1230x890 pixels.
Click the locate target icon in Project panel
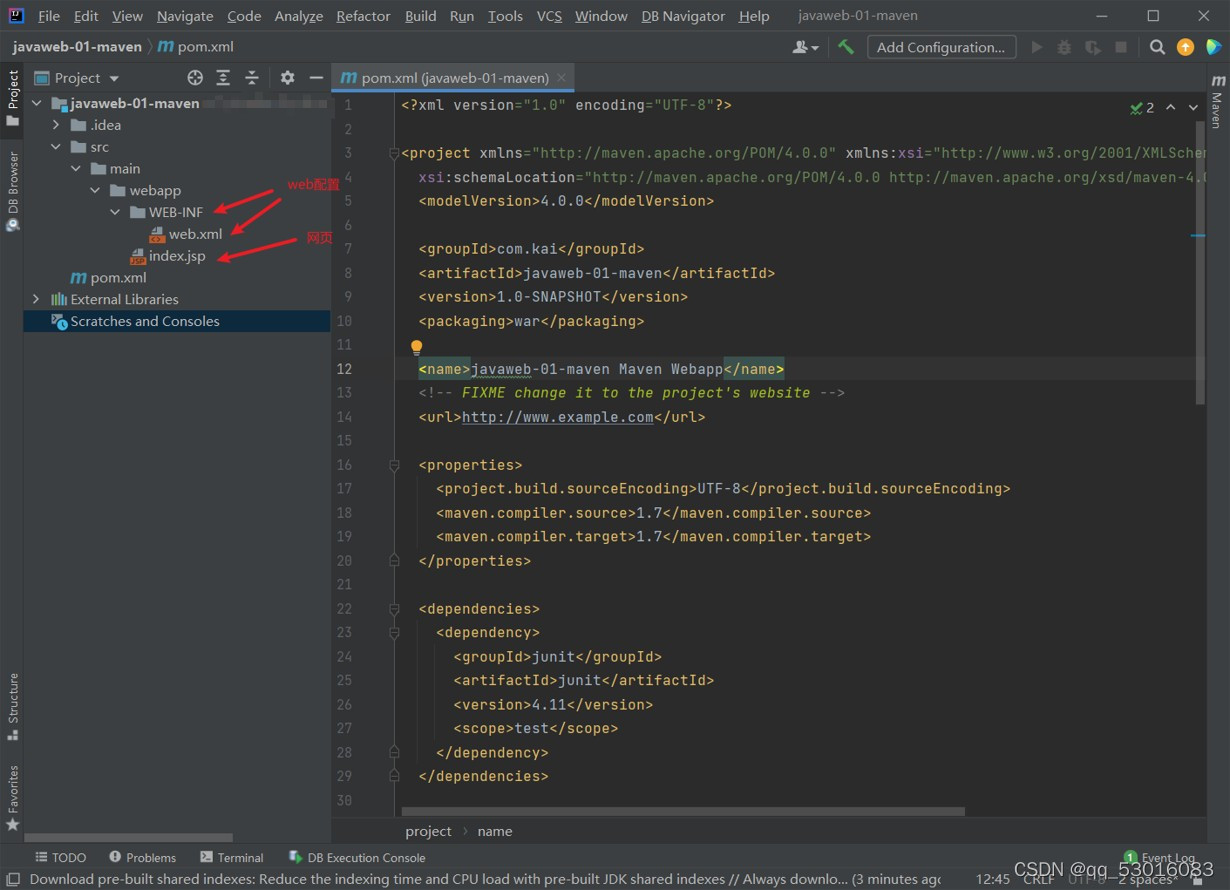[195, 77]
